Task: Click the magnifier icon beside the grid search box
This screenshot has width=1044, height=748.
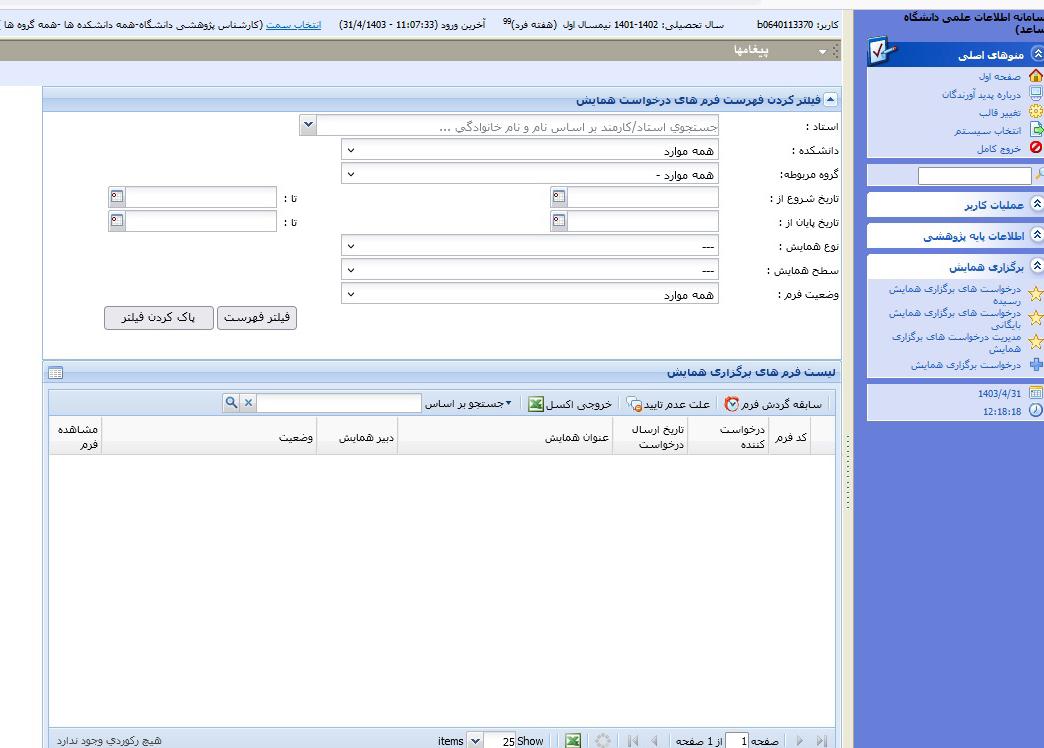Action: [x=231, y=403]
